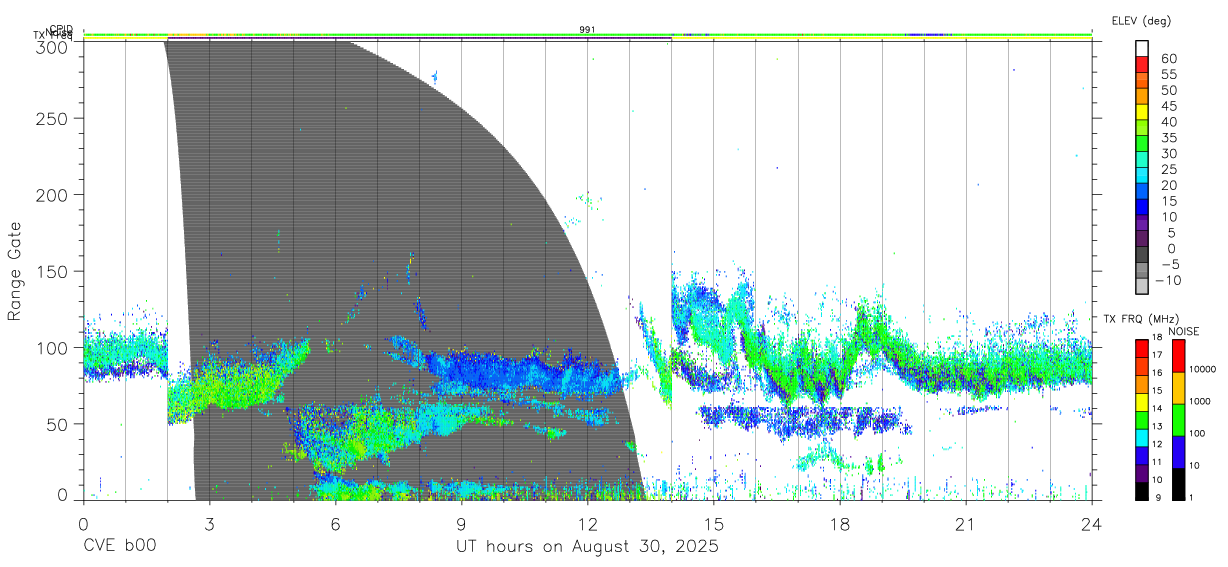Click the 25 label on ELEV colorbar
The image size is (1228, 567).
click(1169, 169)
